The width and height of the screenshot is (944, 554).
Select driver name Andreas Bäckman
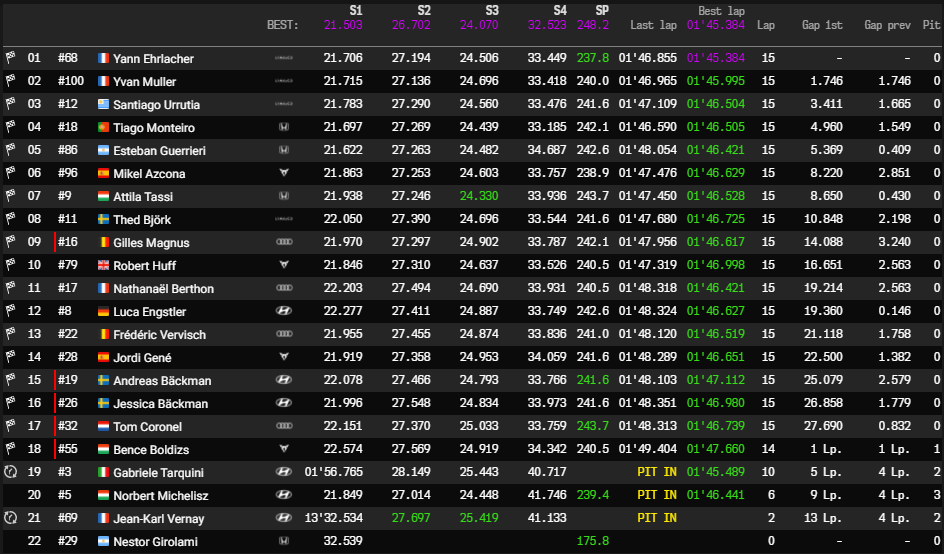163,381
